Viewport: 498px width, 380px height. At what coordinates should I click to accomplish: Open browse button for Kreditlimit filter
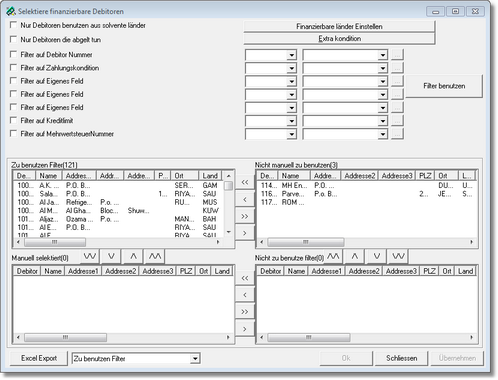point(397,121)
